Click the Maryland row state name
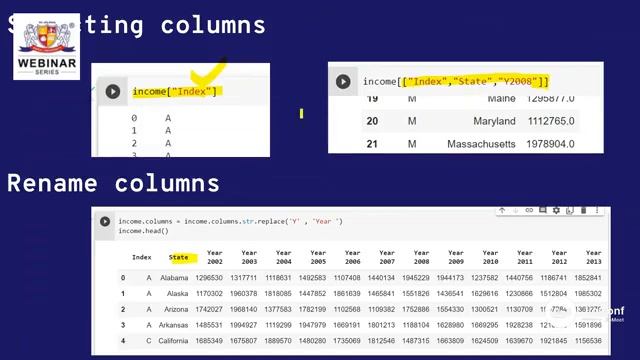 tap(494, 121)
